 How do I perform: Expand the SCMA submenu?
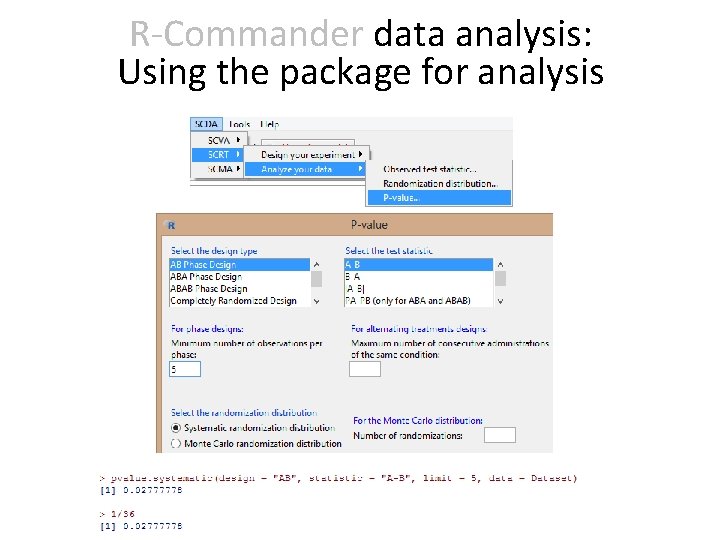pyautogui.click(x=220, y=169)
